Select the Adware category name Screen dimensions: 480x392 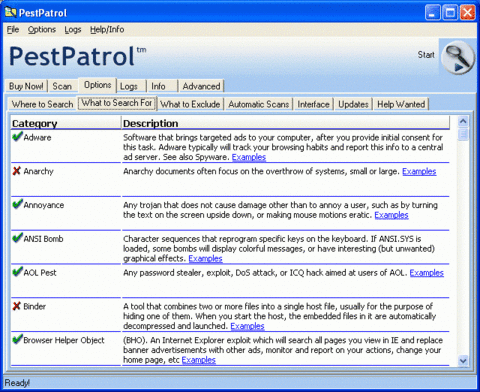[37, 137]
